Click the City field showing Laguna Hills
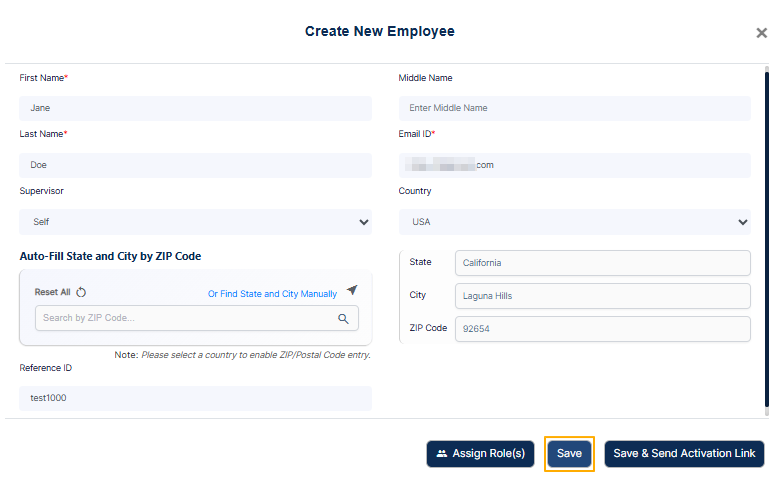Screen dimensions: 776x484 pyautogui.click(x=603, y=296)
